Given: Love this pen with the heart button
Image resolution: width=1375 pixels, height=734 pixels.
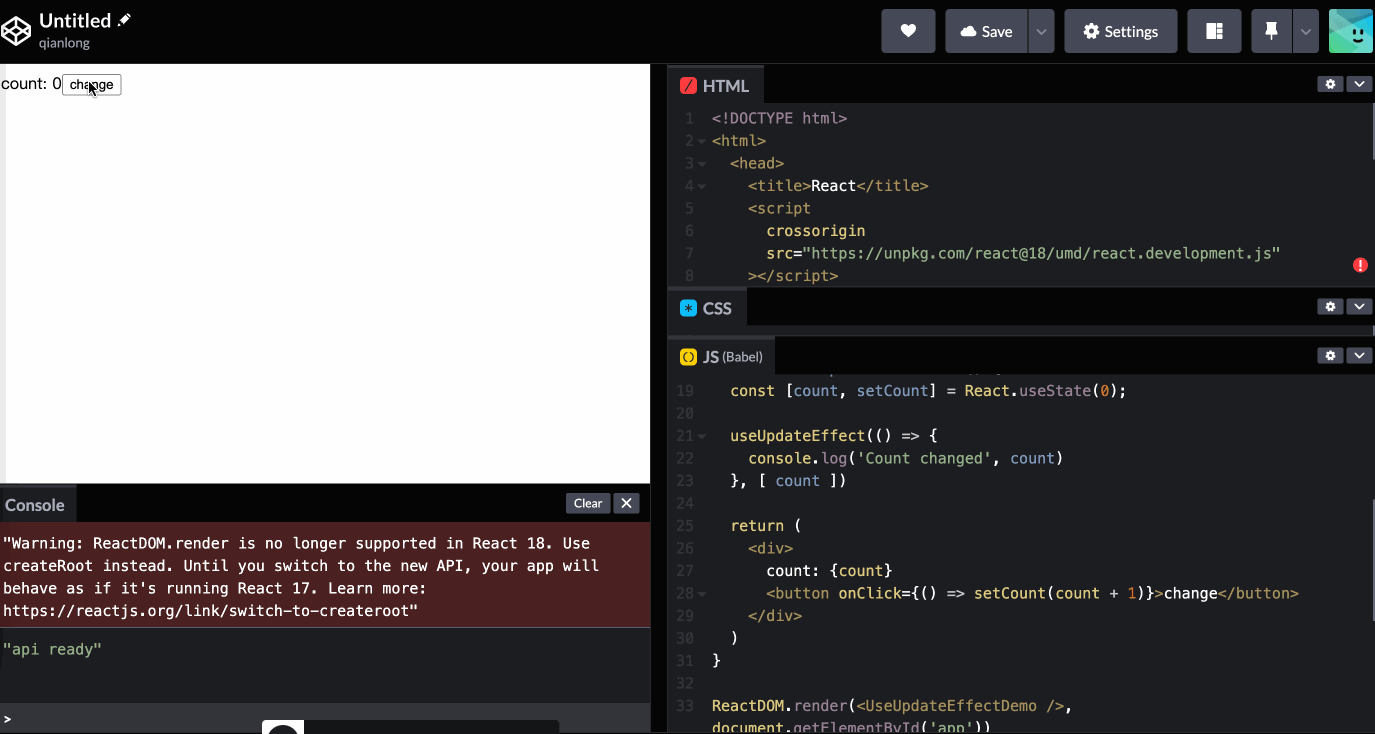Looking at the screenshot, I should [908, 31].
